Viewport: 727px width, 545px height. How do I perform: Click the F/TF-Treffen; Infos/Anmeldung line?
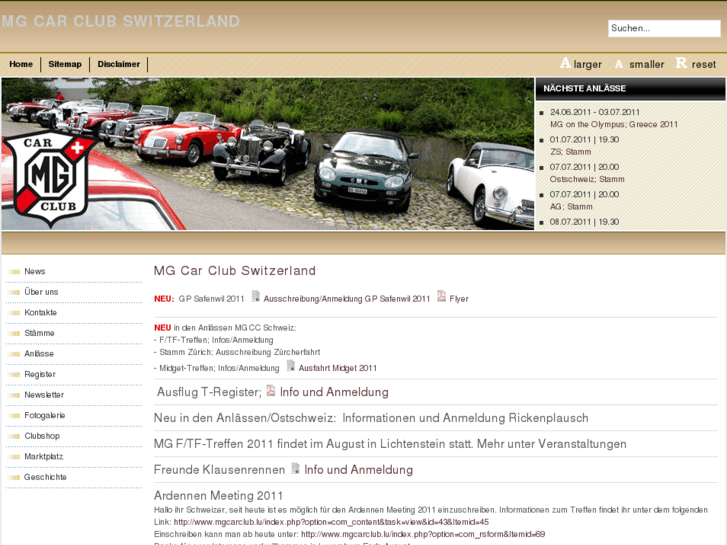click(x=214, y=340)
